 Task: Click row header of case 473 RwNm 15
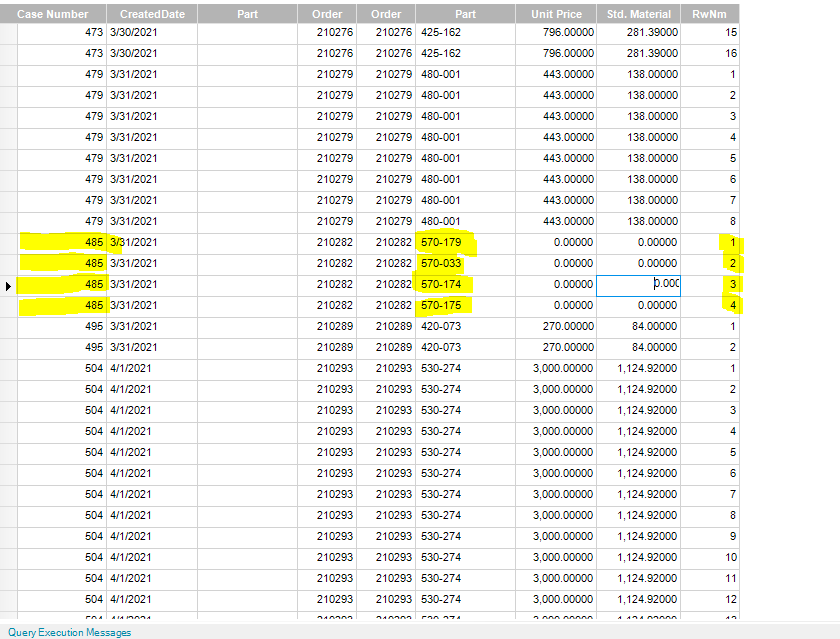[x=9, y=33]
